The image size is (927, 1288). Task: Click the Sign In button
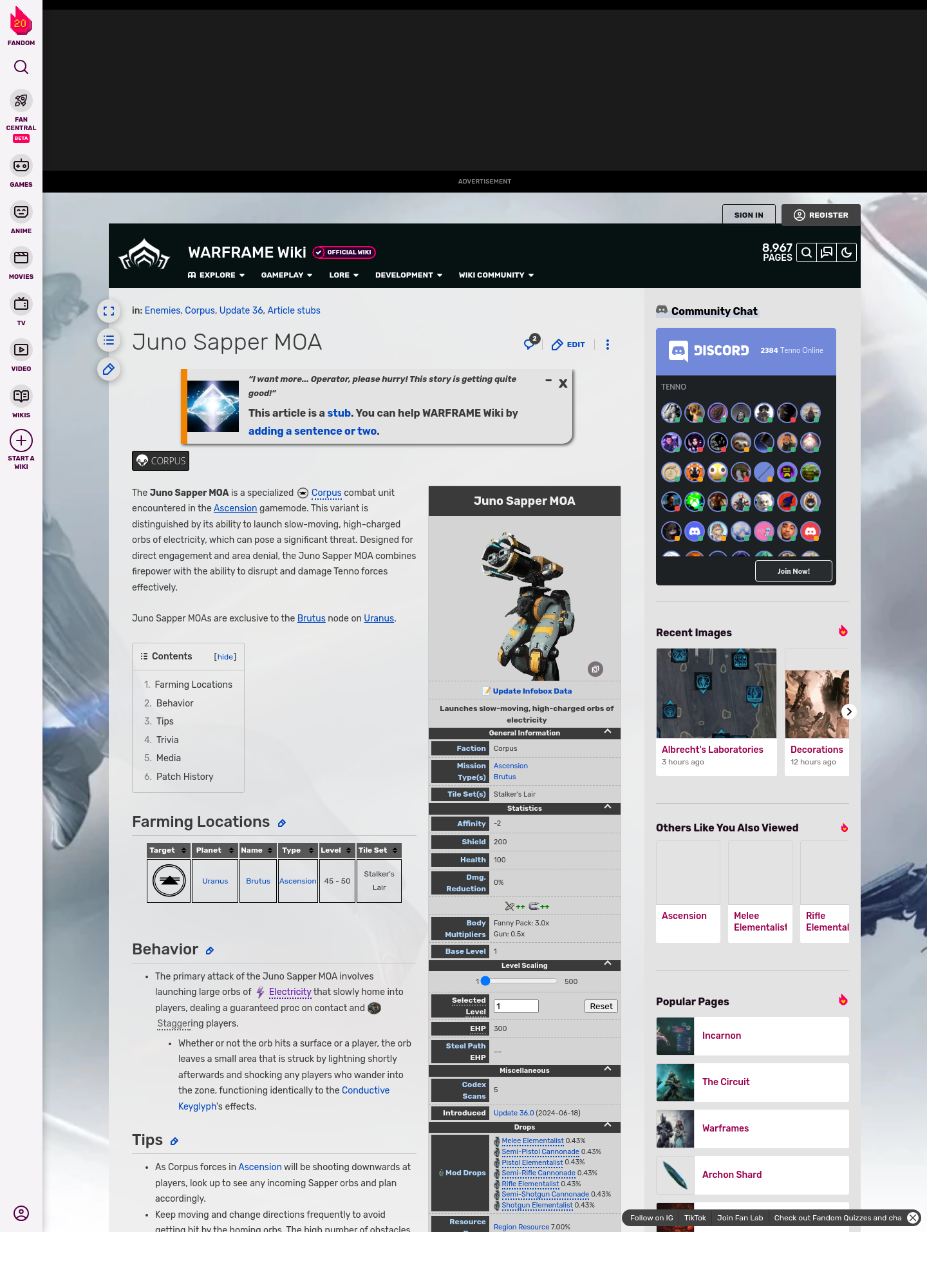click(x=749, y=215)
